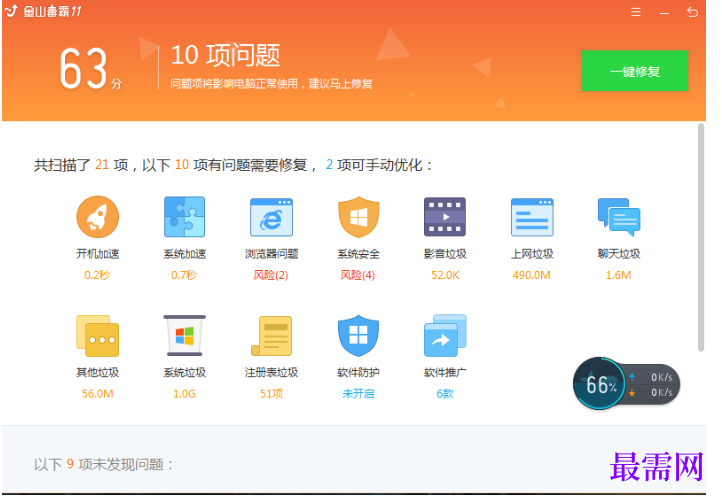This screenshot has height=498, width=722.
Task: Click the back arrow in title bar
Action: [x=692, y=12]
